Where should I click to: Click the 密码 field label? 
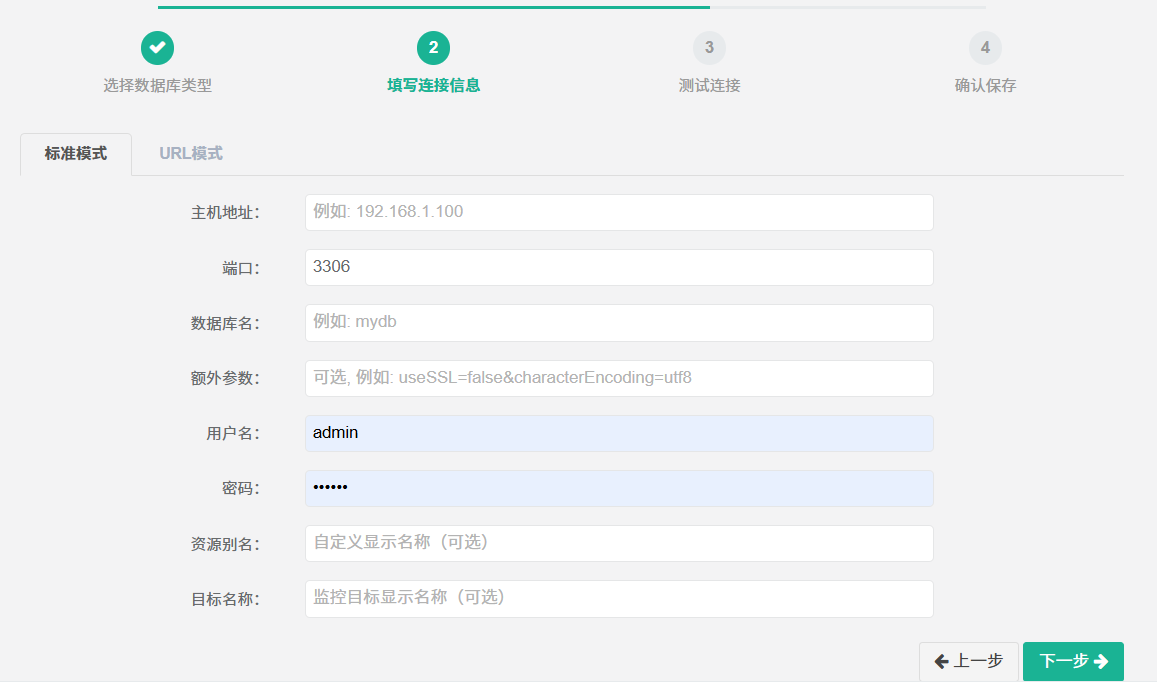click(x=241, y=489)
